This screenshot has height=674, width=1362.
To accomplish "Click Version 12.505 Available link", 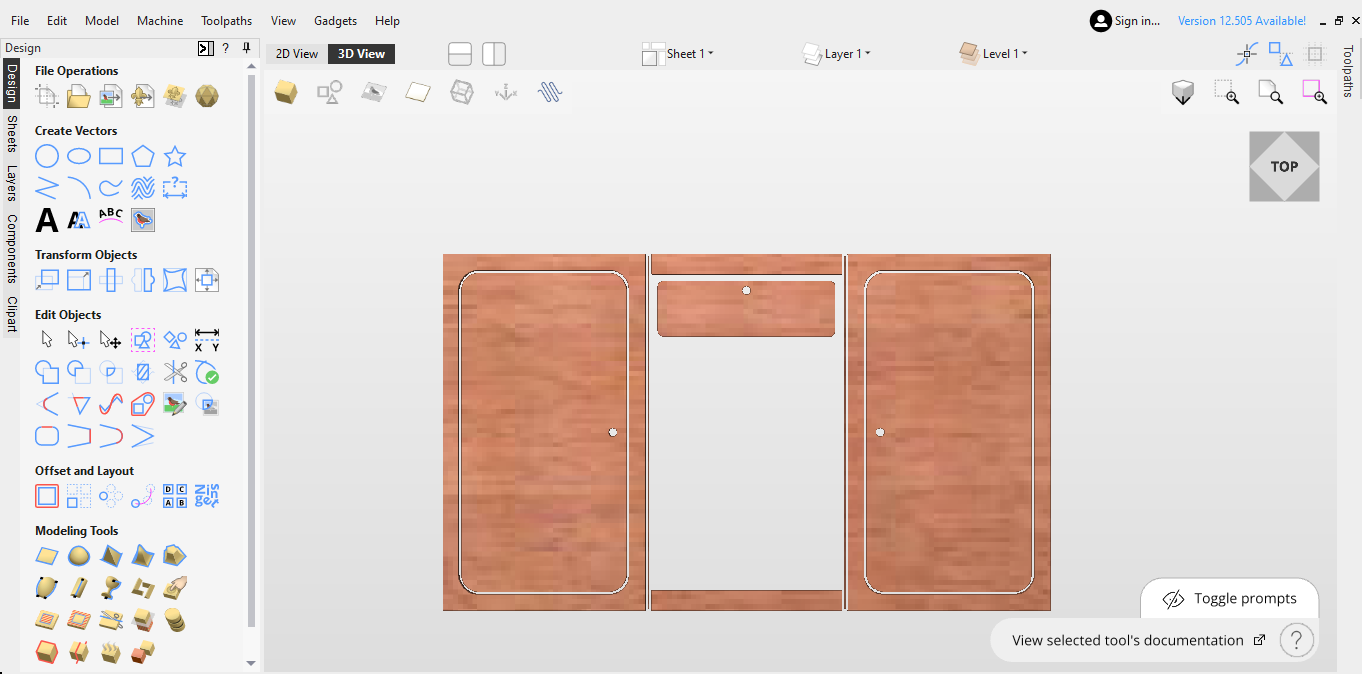I will click(1241, 21).
